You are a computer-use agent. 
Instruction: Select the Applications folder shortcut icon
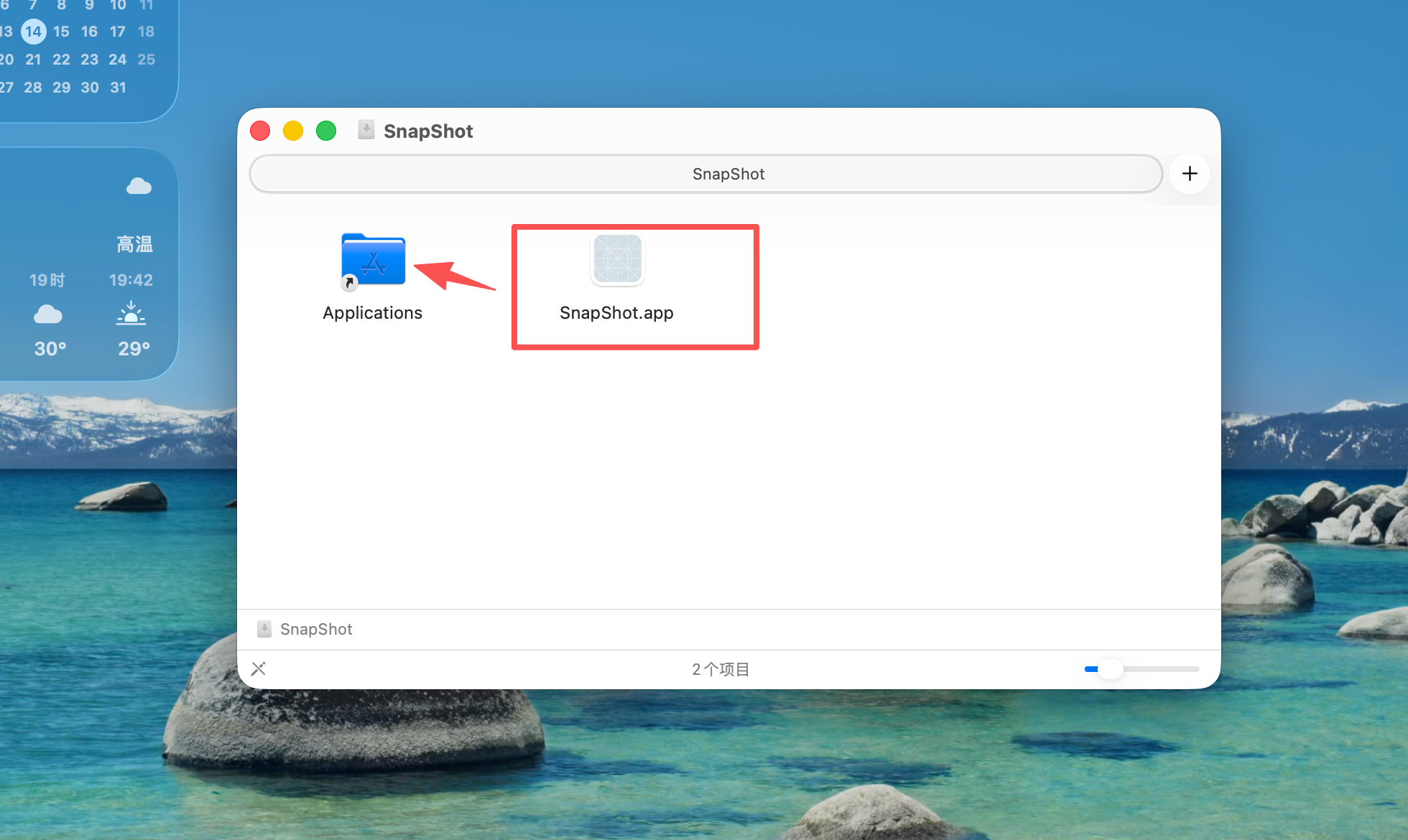pyautogui.click(x=373, y=261)
